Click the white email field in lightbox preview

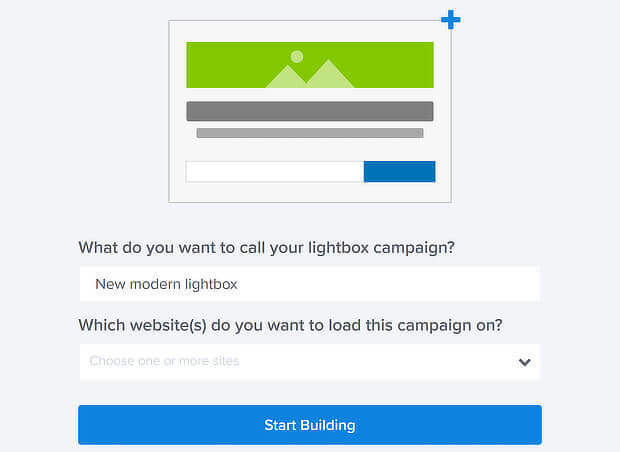coord(275,172)
